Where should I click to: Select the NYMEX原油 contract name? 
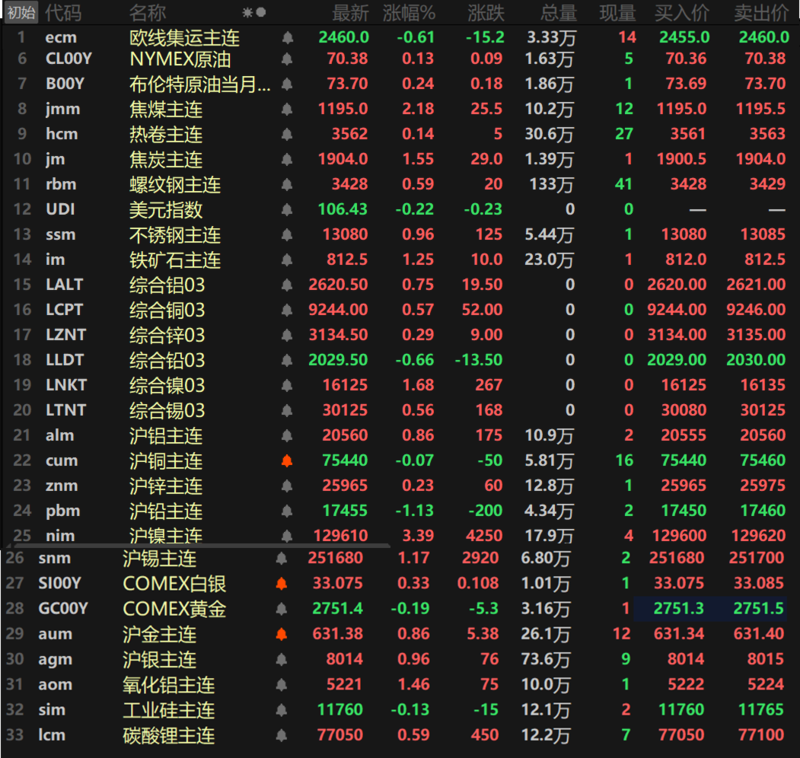click(x=180, y=59)
